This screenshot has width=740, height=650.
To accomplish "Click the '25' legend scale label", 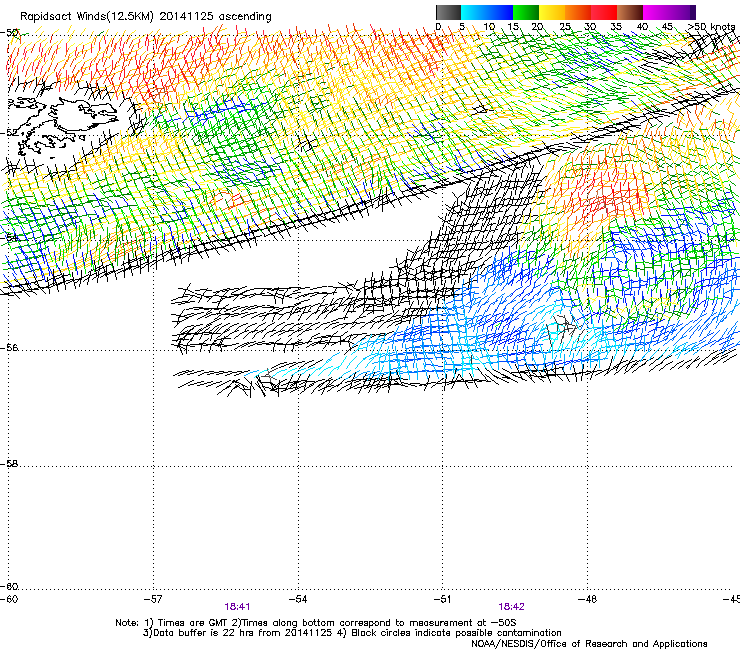I will click(565, 27).
